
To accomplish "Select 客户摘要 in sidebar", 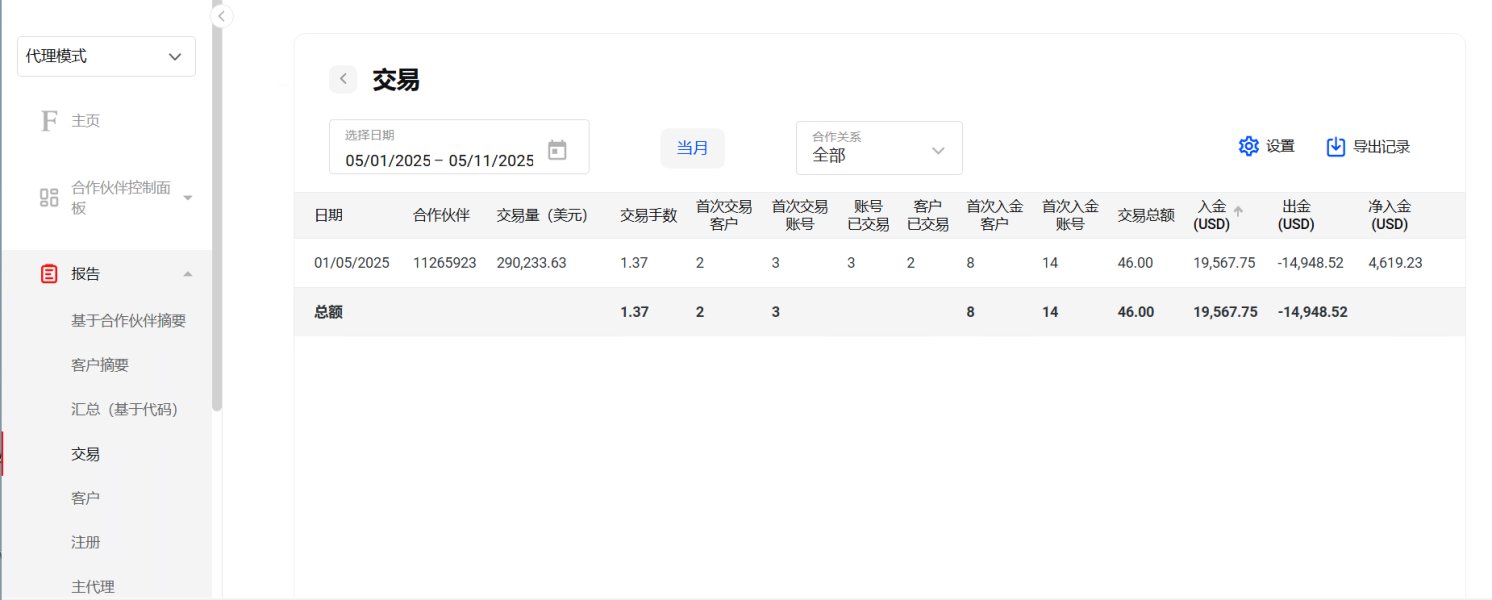I will click(100, 365).
